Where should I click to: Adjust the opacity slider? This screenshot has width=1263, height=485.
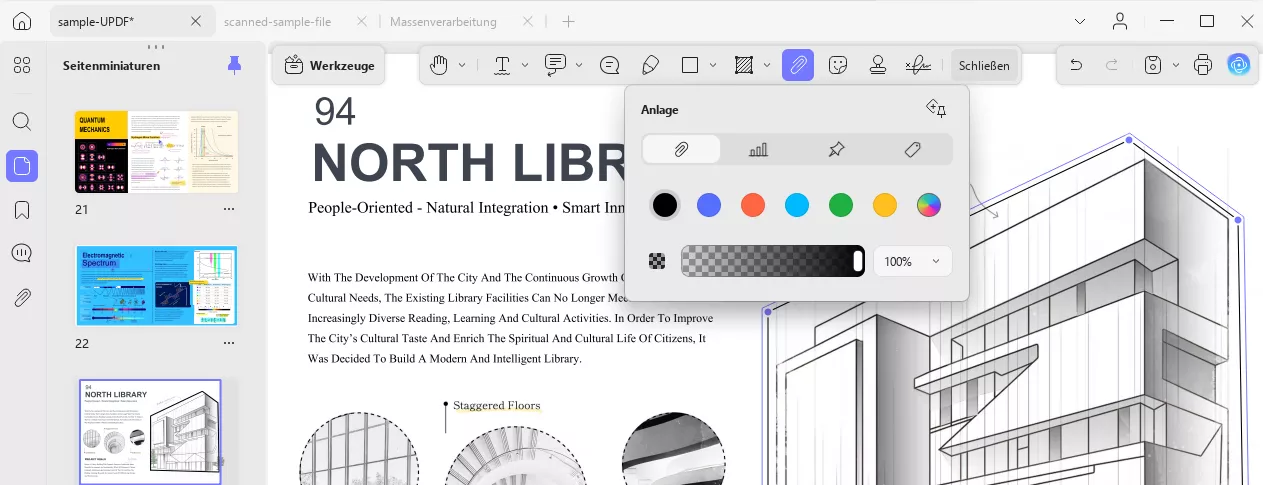(x=773, y=261)
